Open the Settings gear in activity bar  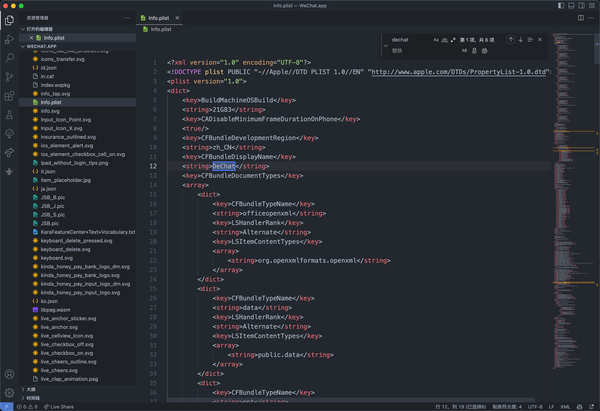coord(9,393)
